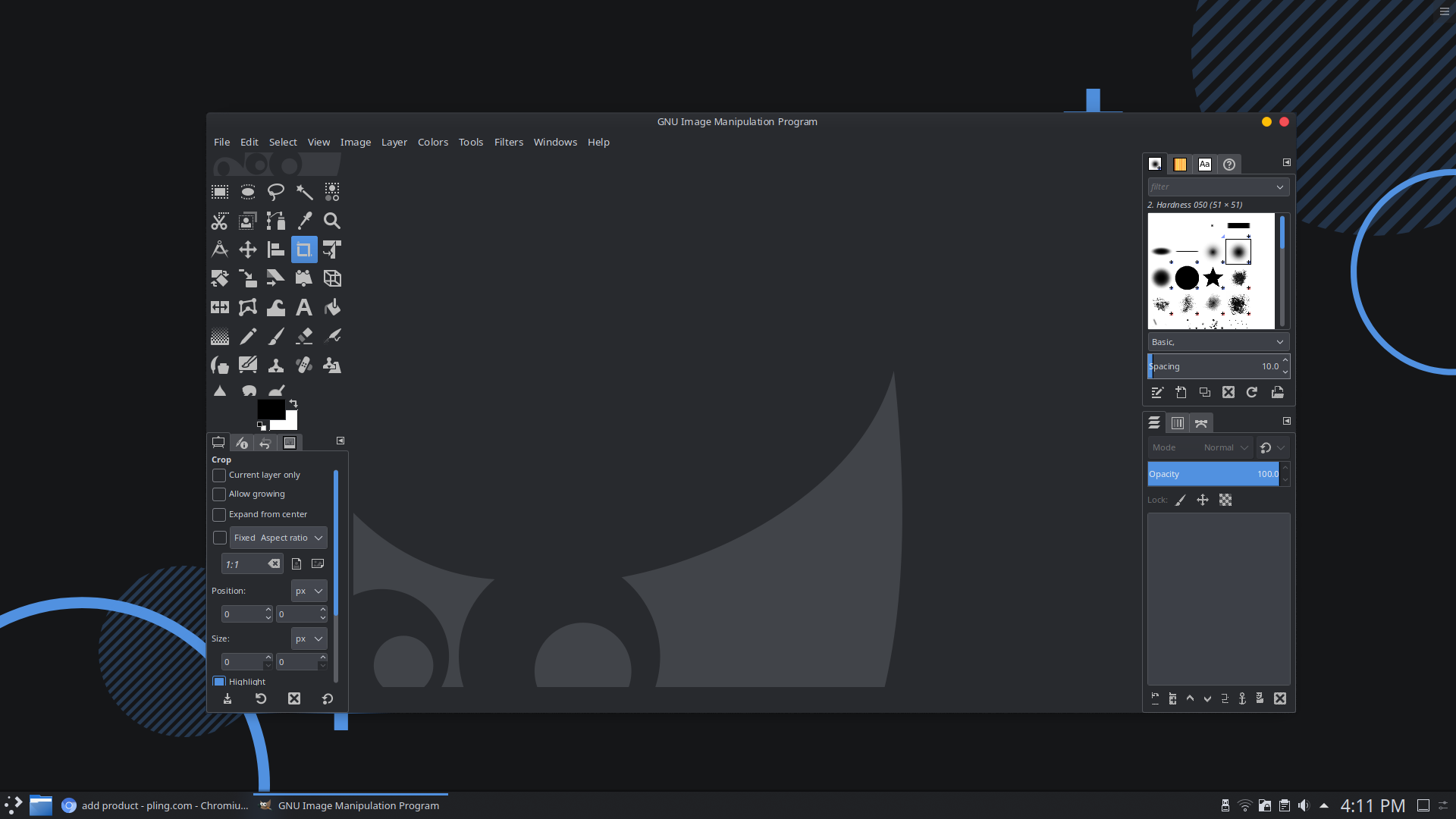The width and height of the screenshot is (1456, 819).
Task: Select the Move tool
Action: (x=248, y=249)
